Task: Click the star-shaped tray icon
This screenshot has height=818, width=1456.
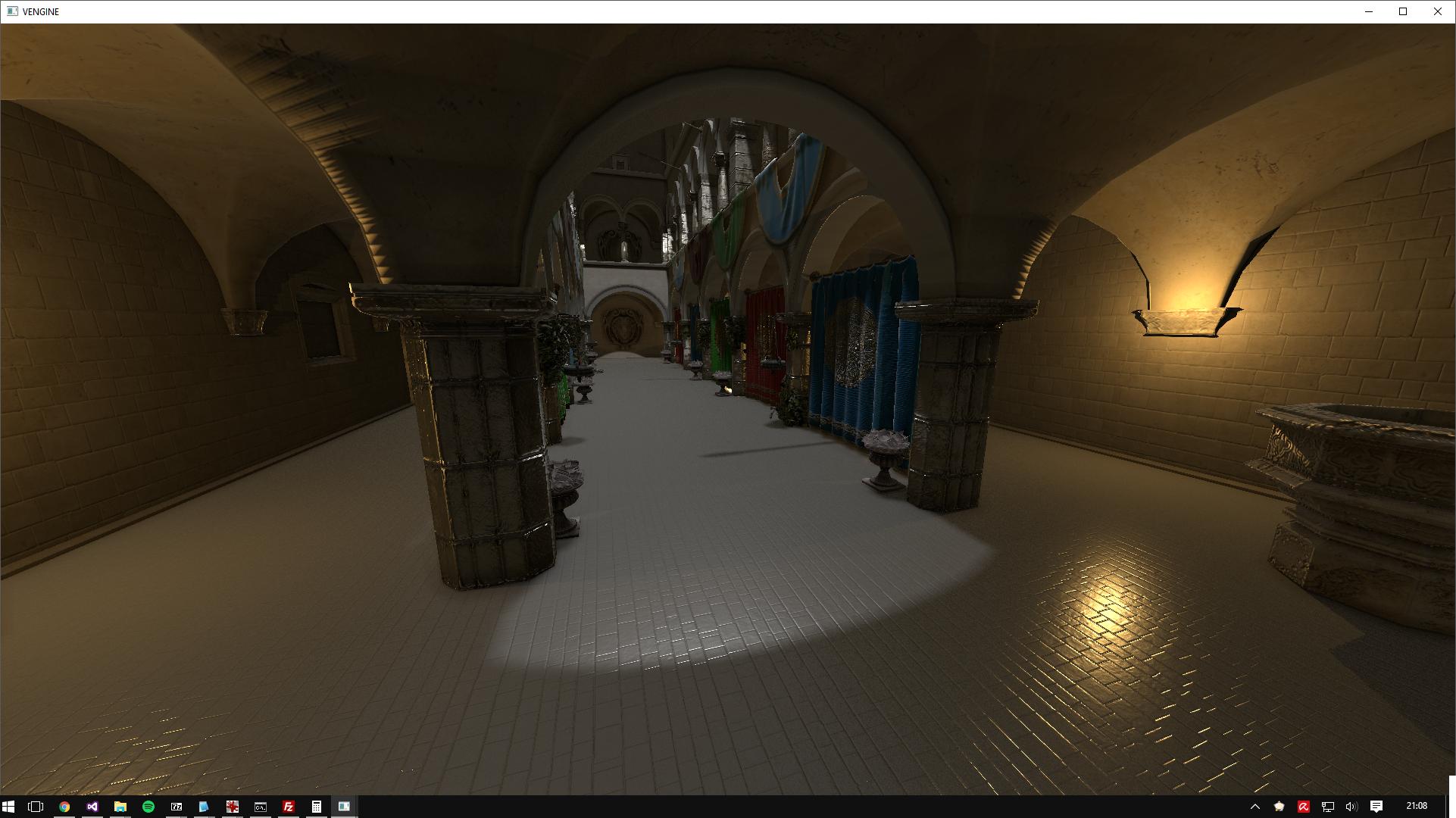Action: 1279,807
